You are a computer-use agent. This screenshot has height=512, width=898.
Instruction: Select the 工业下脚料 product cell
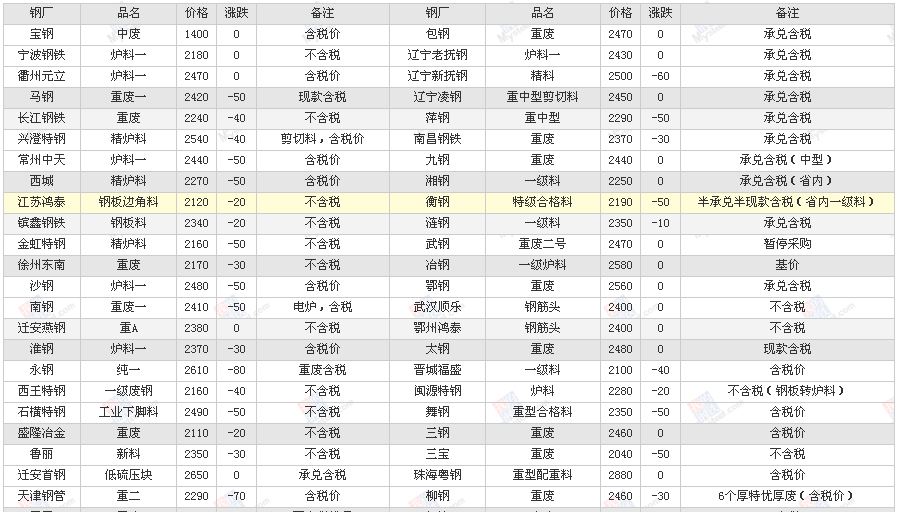128,412
